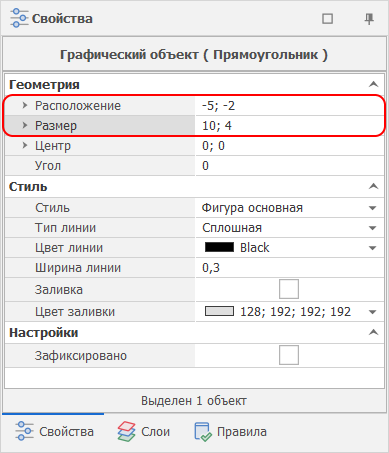Switch to the Слои tab
The width and height of the screenshot is (389, 453).
[144, 432]
